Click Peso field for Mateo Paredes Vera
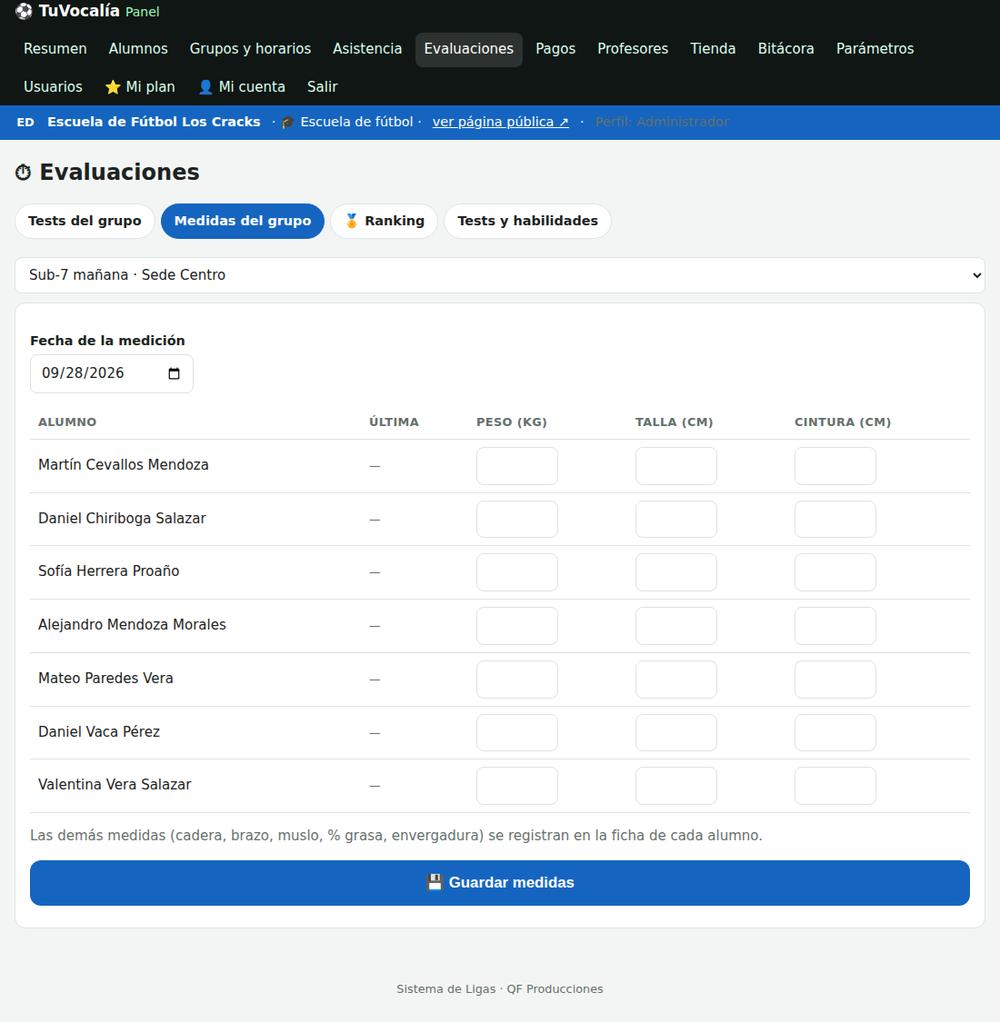Viewport: 1000px width, 1022px height. pyautogui.click(x=517, y=679)
